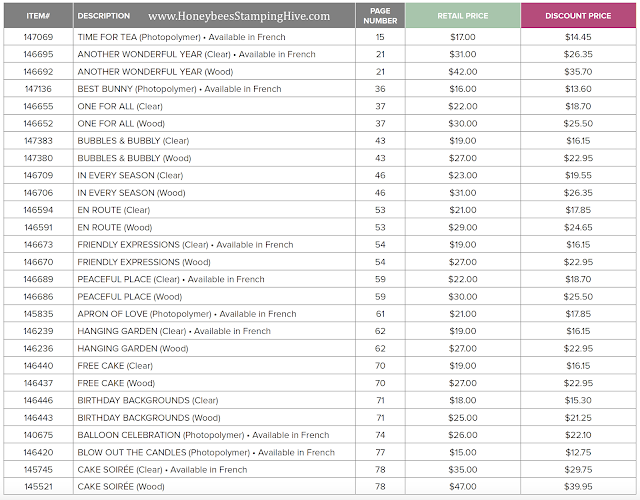Select item number 147069

38,37
